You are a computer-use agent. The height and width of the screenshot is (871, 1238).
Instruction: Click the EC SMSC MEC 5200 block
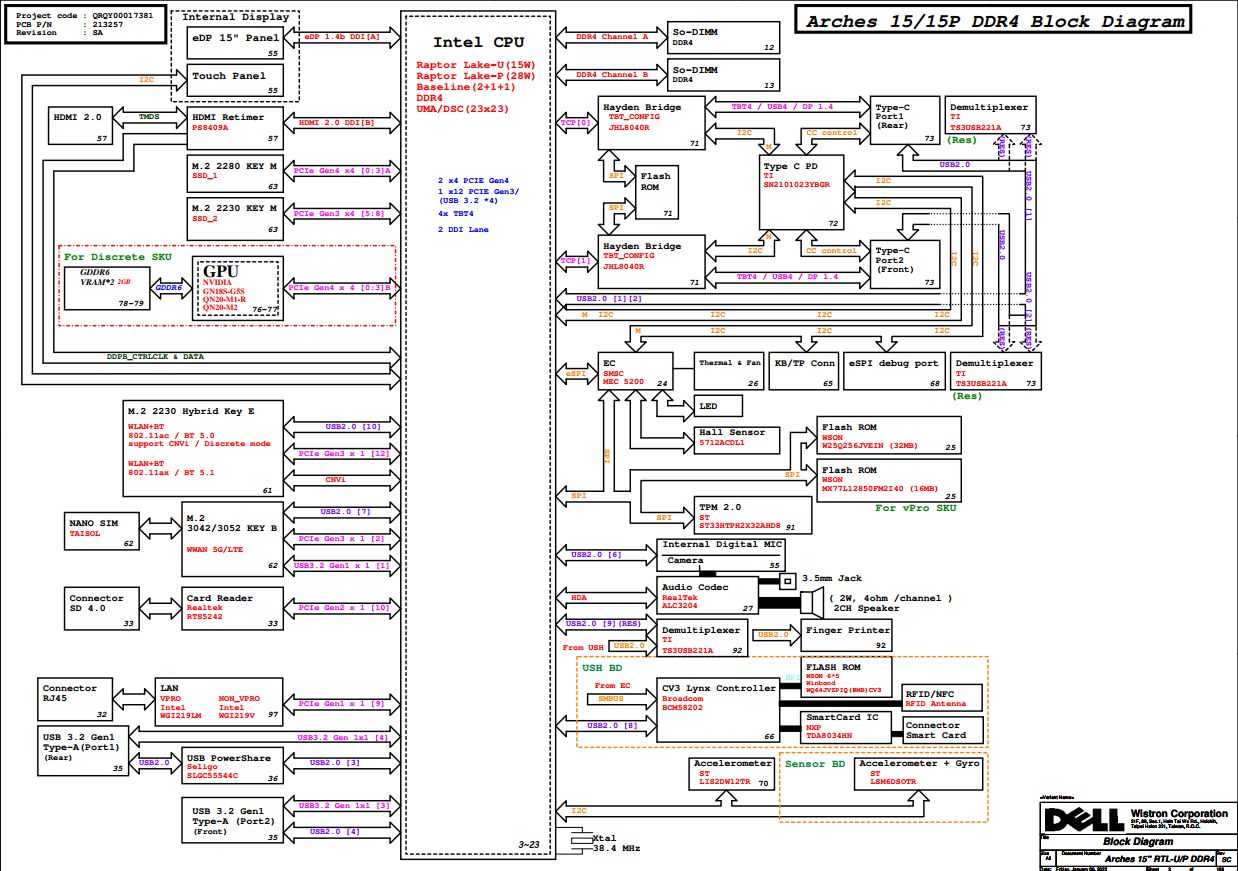pyautogui.click(x=635, y=371)
